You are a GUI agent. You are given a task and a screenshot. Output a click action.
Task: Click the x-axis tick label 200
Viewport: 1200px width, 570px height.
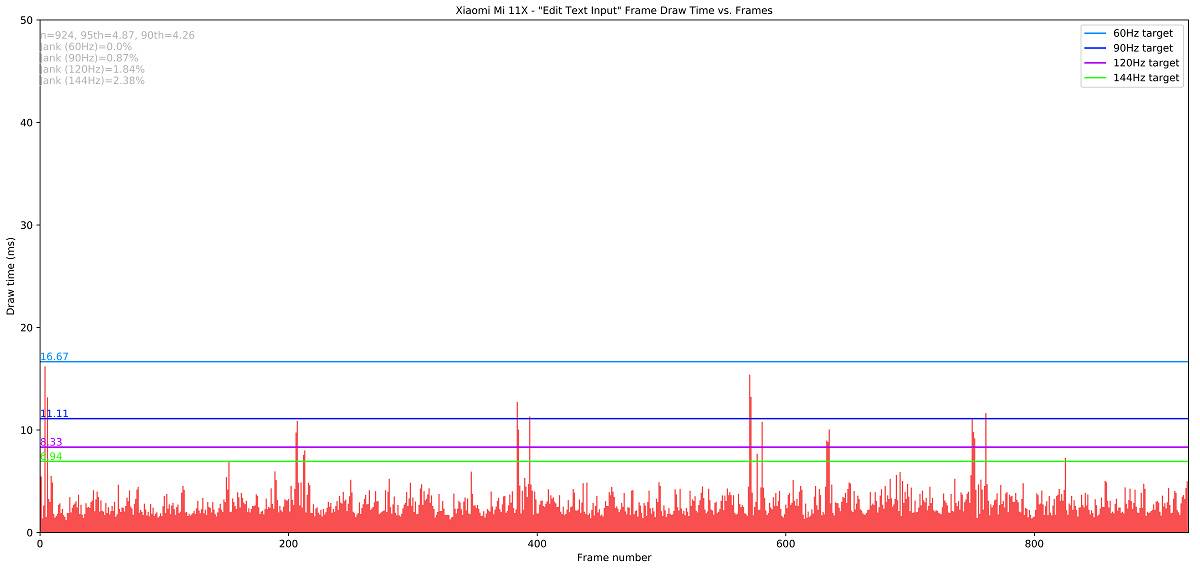(288, 545)
